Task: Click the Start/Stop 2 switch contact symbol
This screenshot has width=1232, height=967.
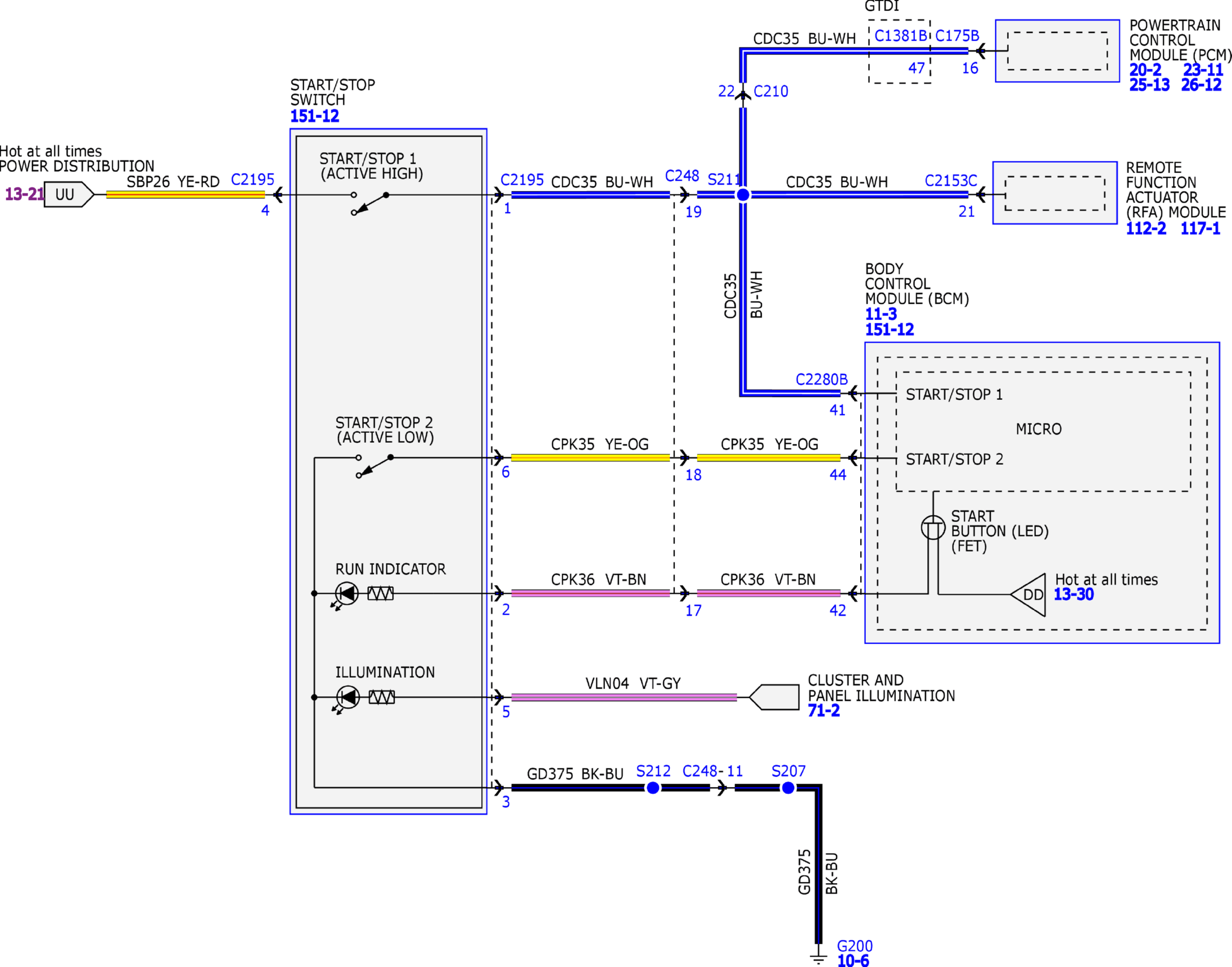Action: tap(375, 466)
